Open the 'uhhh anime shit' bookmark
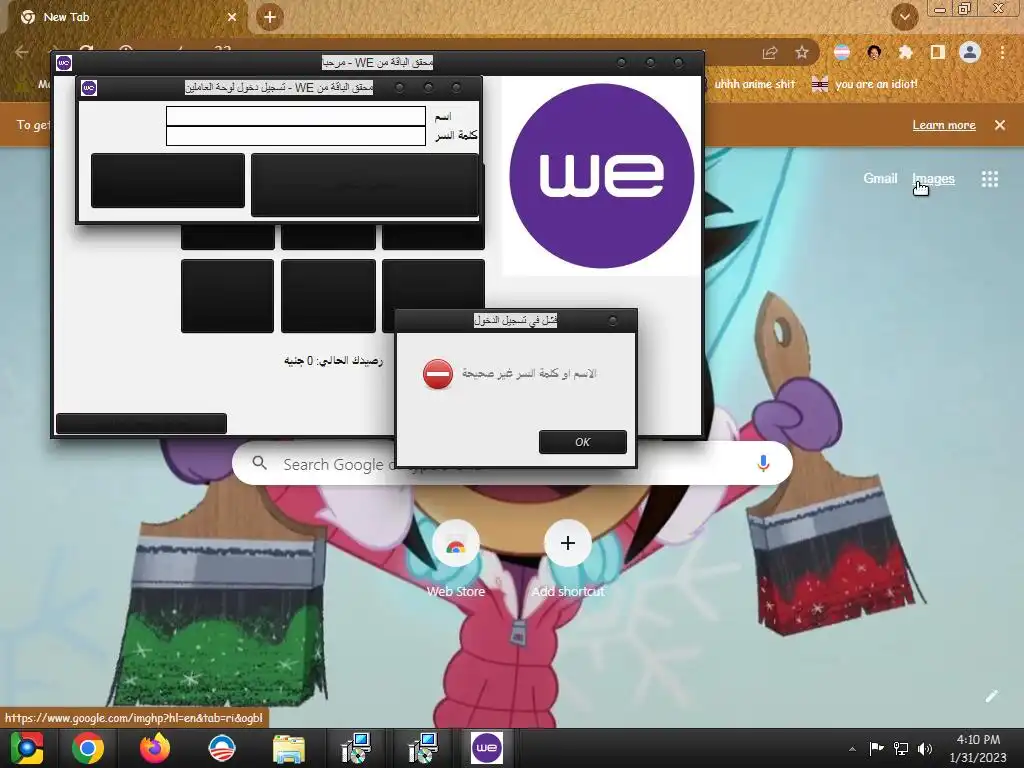The width and height of the screenshot is (1024, 768). (754, 84)
